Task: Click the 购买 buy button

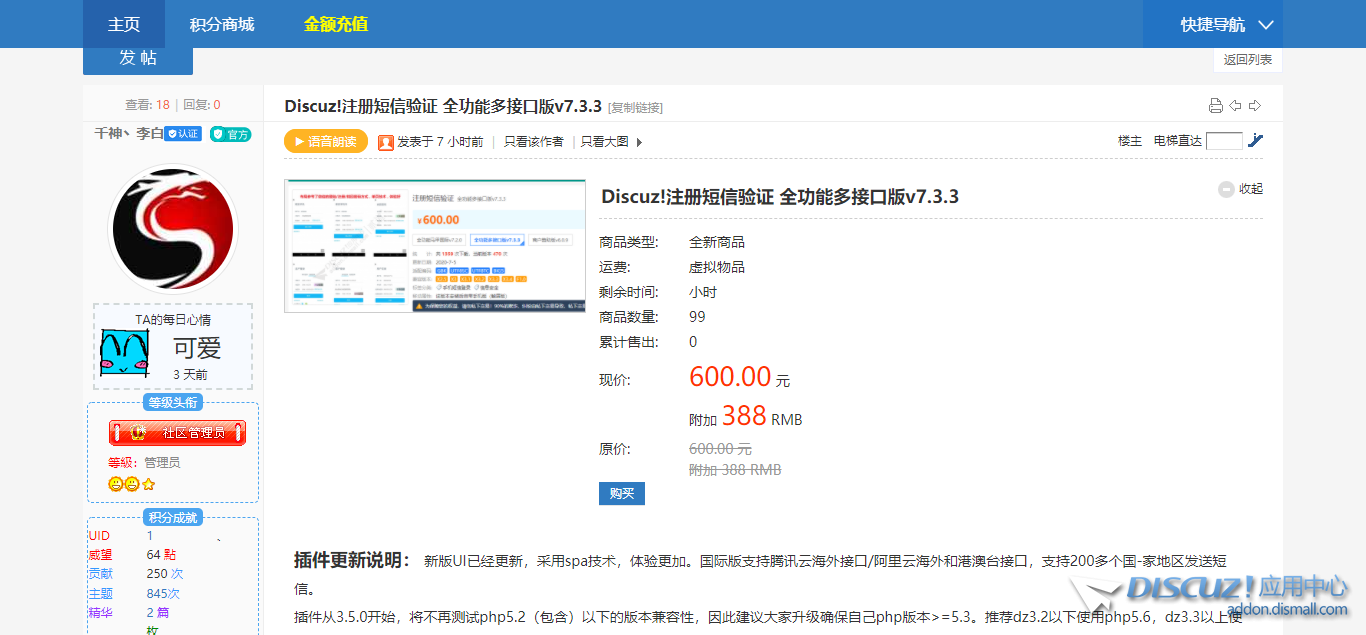Action: pos(622,494)
